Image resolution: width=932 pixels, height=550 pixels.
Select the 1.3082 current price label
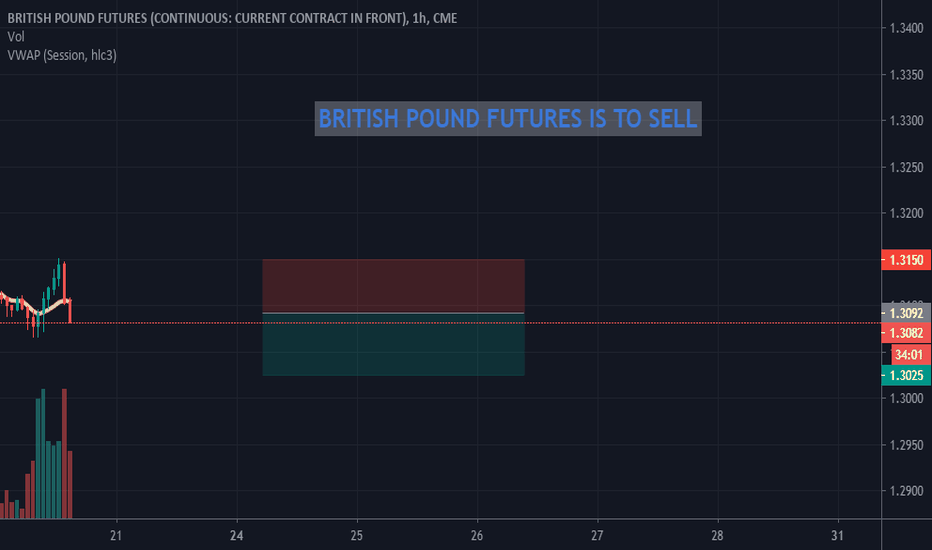(906, 333)
